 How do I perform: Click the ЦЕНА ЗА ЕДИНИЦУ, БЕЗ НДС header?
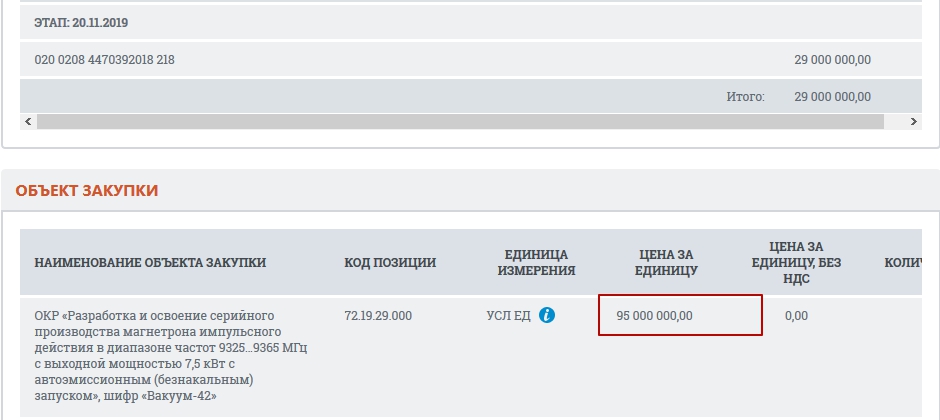coord(796,262)
